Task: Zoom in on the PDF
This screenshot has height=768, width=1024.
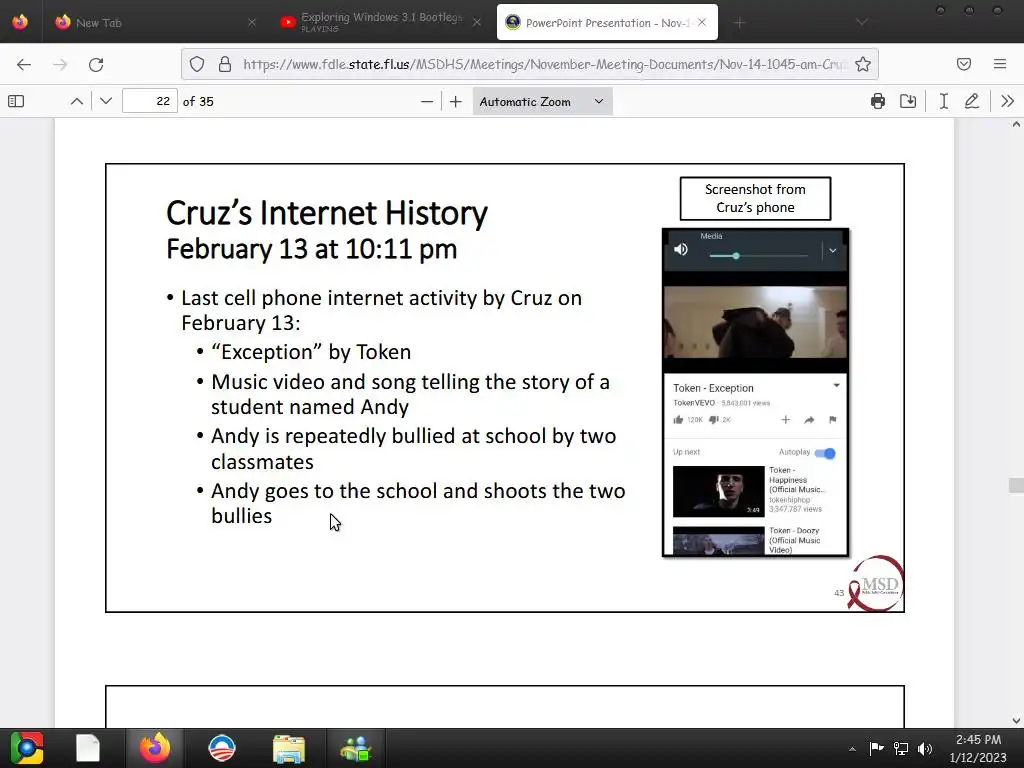Action: click(x=456, y=101)
